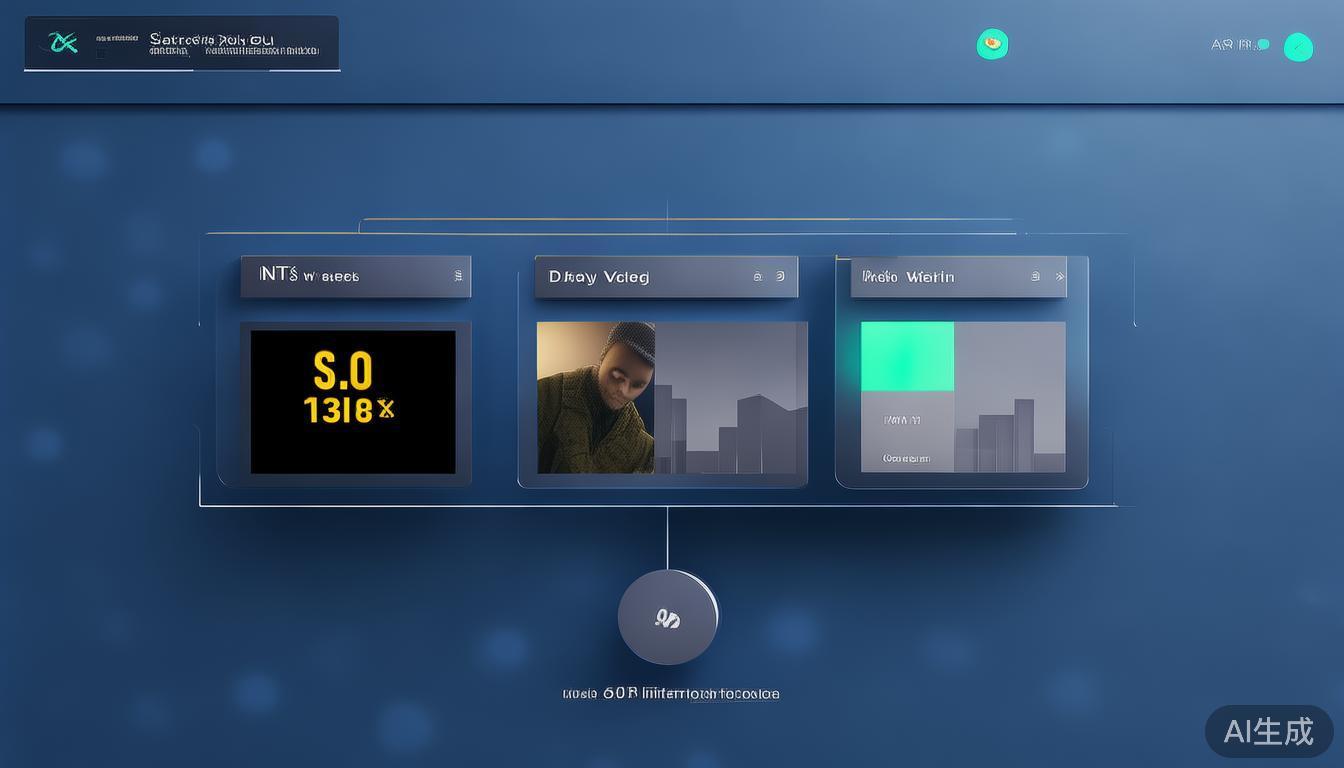Click the teal circular button at far top-right
This screenshot has width=1344, height=768.
(1298, 47)
